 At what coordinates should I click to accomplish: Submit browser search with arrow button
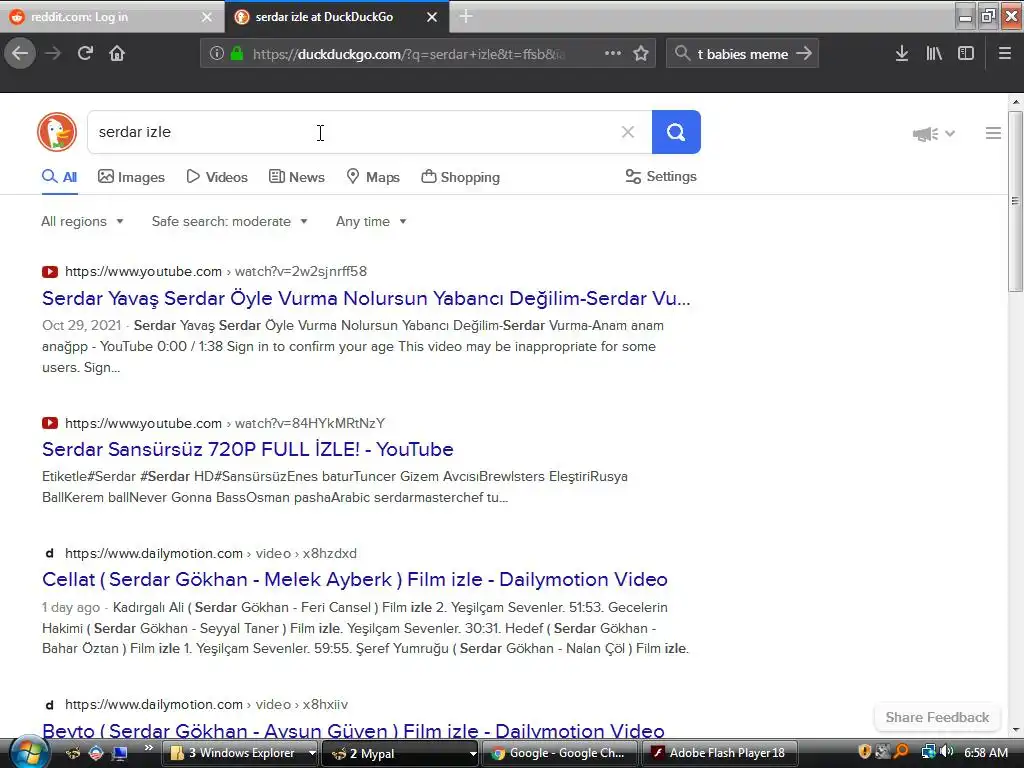[804, 53]
